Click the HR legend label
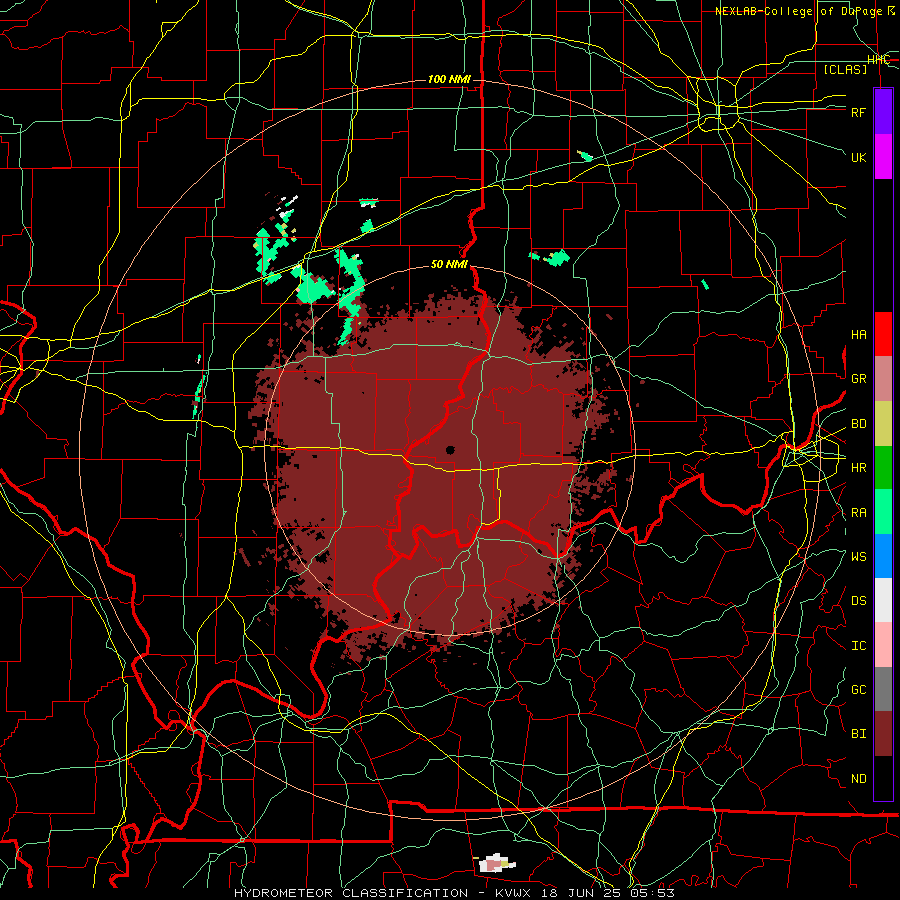The width and height of the screenshot is (900, 900). [x=859, y=468]
